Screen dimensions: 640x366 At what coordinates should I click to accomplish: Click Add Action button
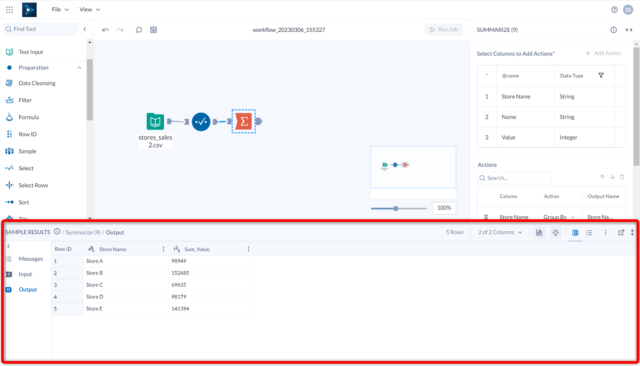[x=603, y=53]
